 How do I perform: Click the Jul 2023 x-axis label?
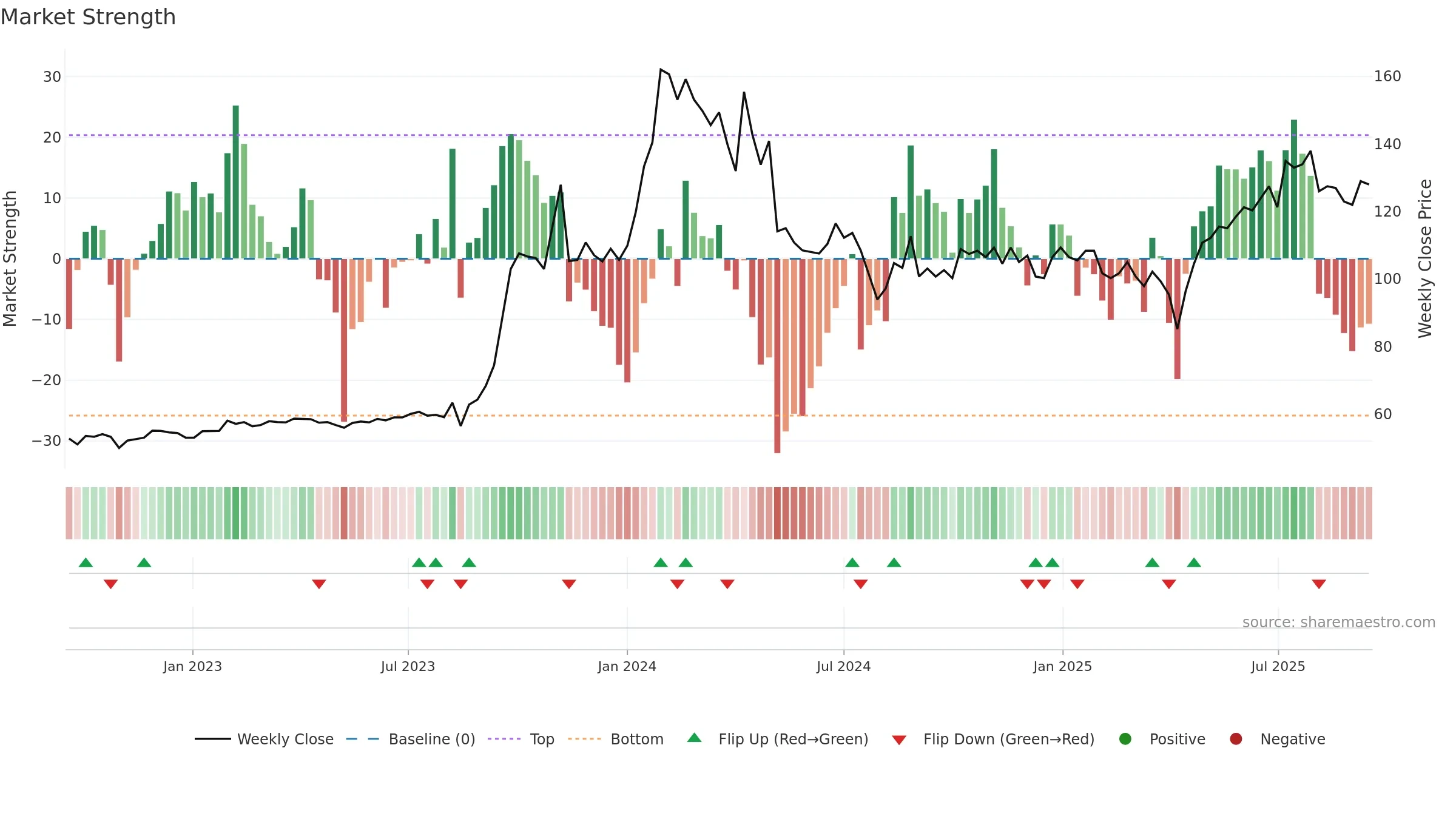coord(408,666)
